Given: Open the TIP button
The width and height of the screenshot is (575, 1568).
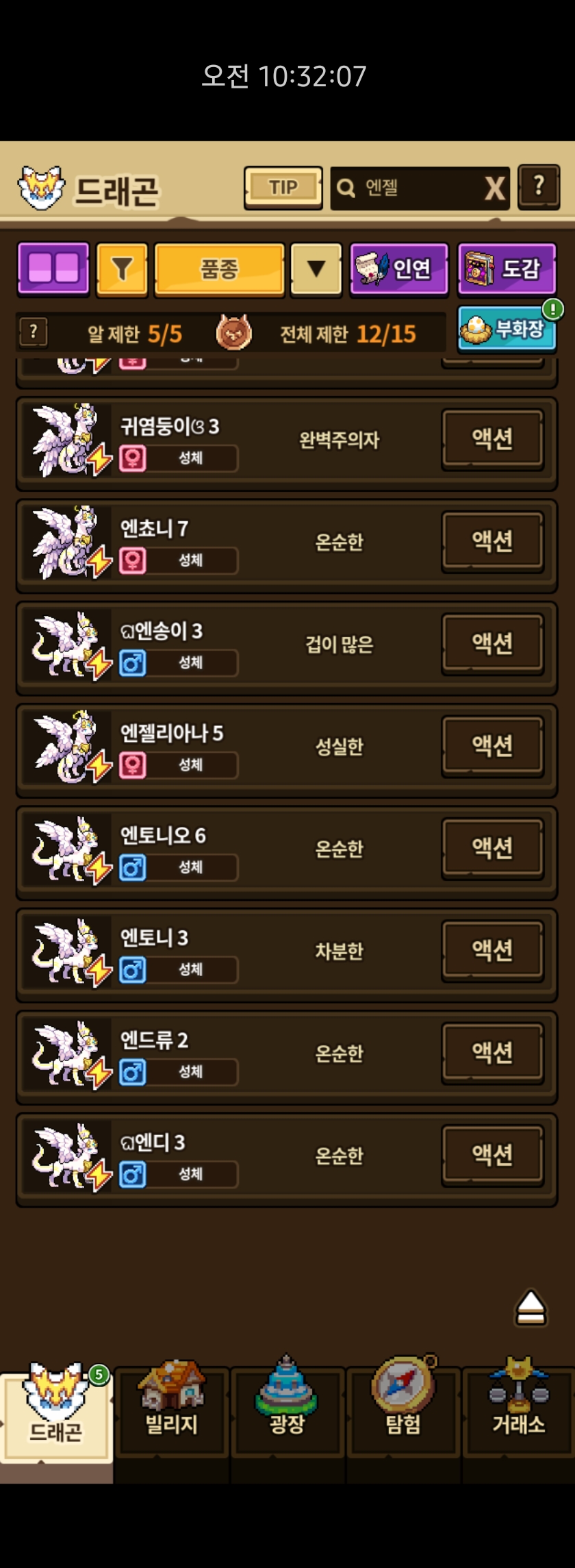Looking at the screenshot, I should pos(283,188).
